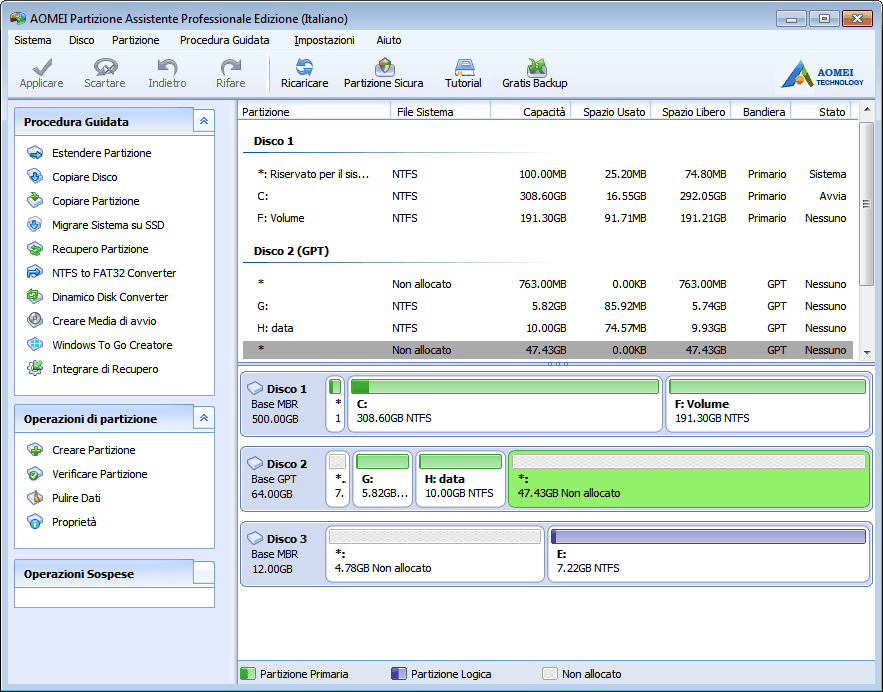Select Migrare Sistema su SSD wizard

[x=108, y=225]
